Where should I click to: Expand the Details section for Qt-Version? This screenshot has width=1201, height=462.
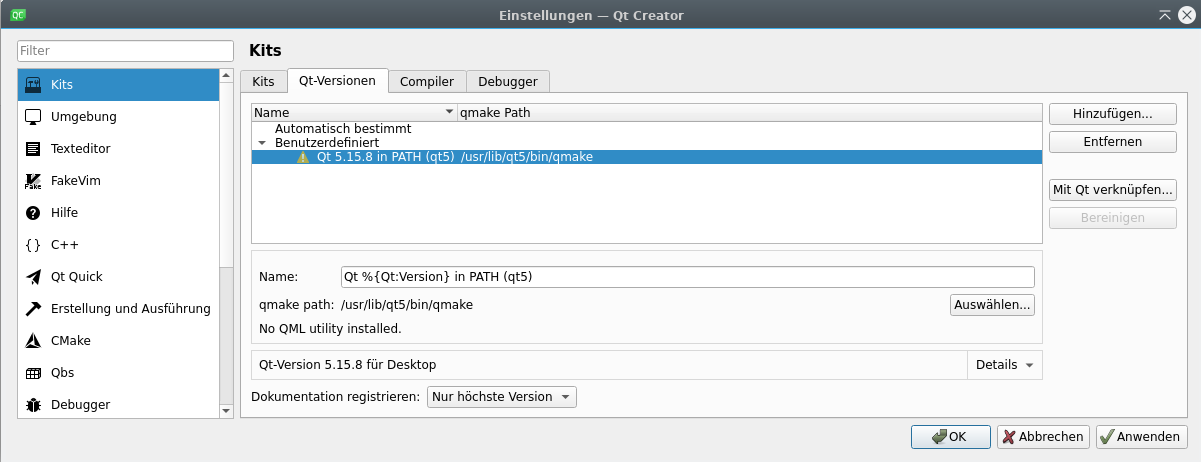(x=1004, y=365)
